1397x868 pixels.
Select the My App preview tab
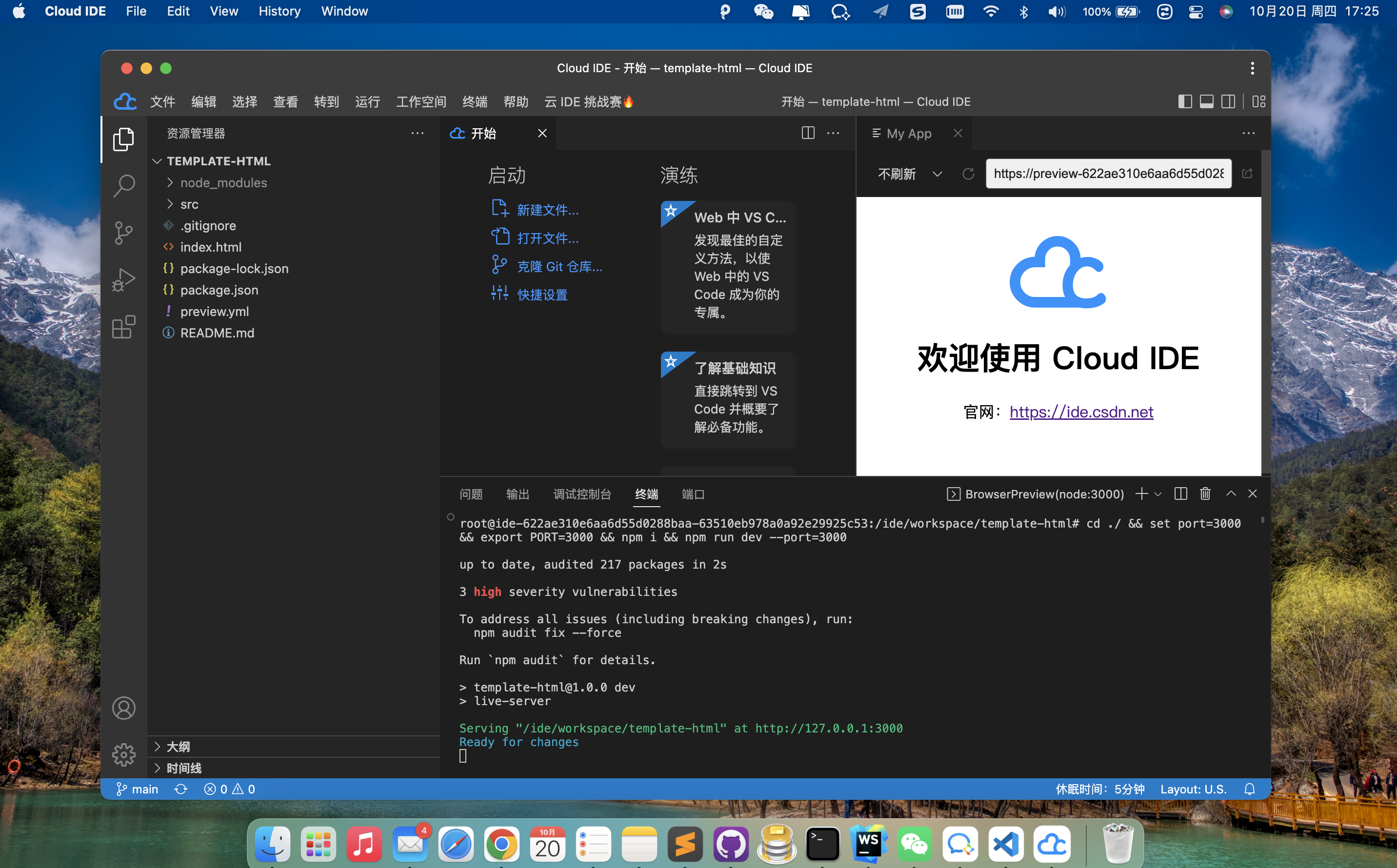click(908, 133)
